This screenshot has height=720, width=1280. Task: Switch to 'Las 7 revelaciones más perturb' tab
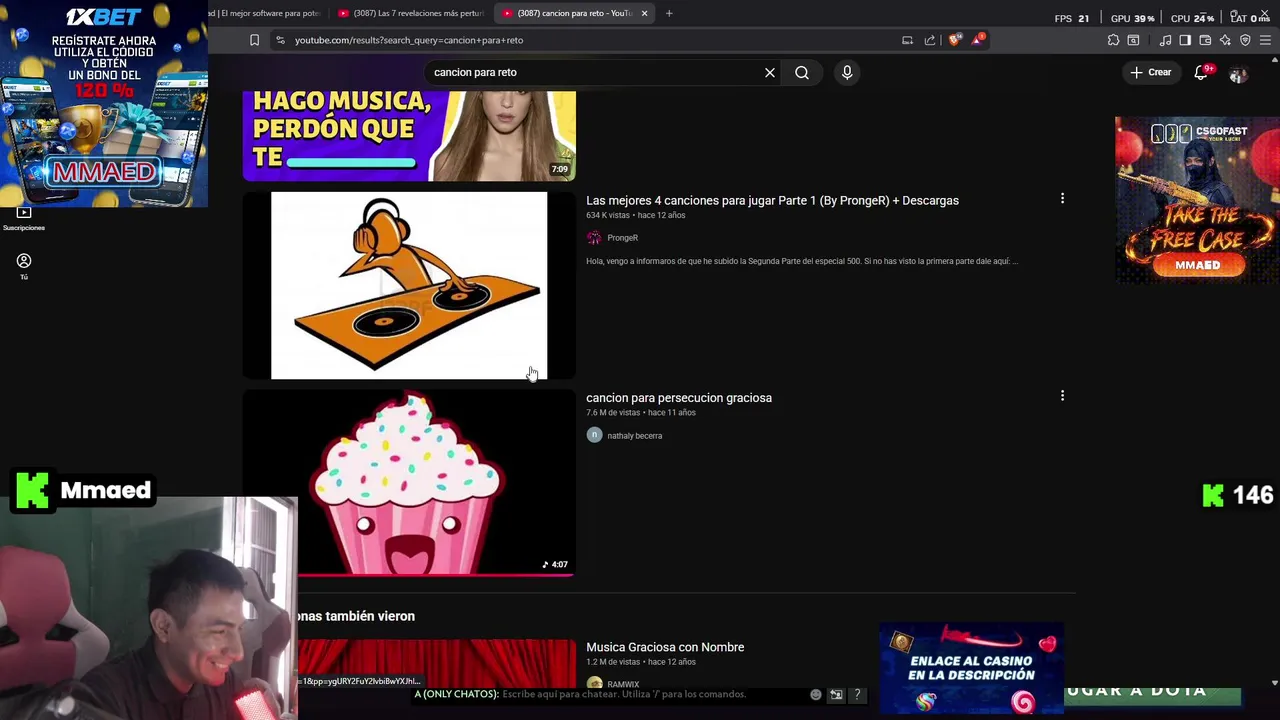coord(411,13)
